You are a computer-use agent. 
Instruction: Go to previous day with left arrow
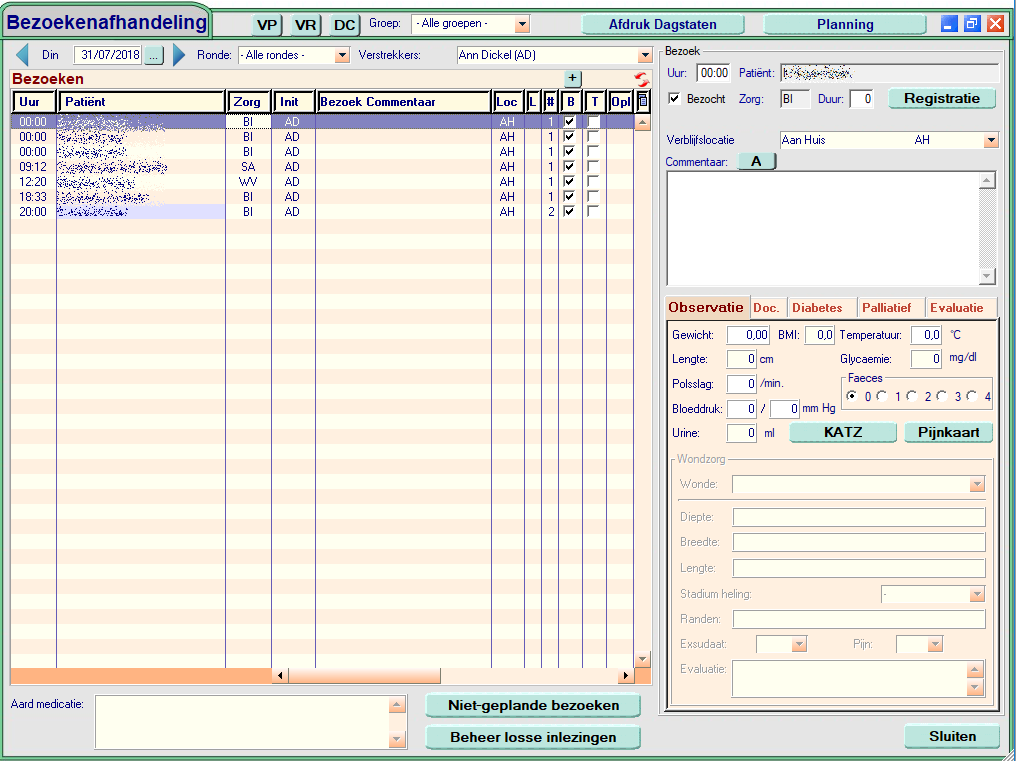(x=22, y=55)
